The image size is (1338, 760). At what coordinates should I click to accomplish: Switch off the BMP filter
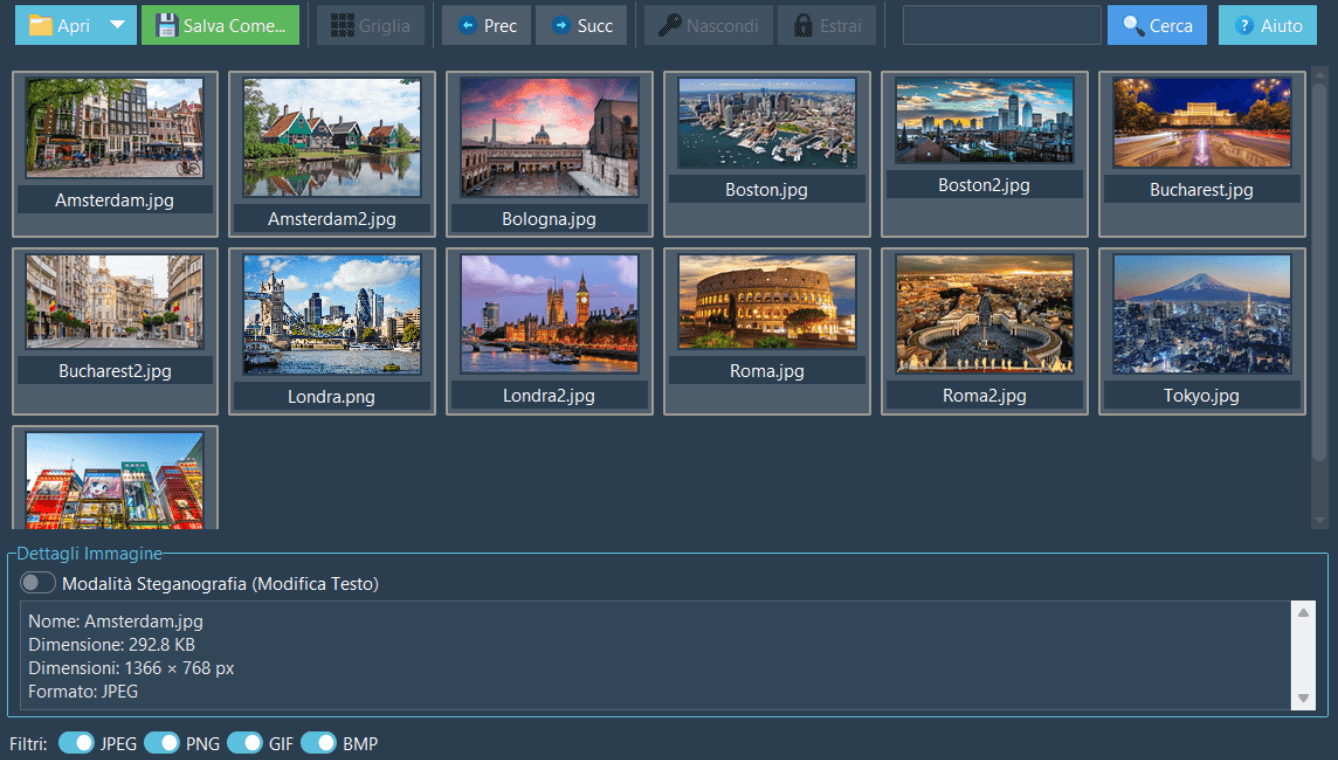click(x=319, y=743)
